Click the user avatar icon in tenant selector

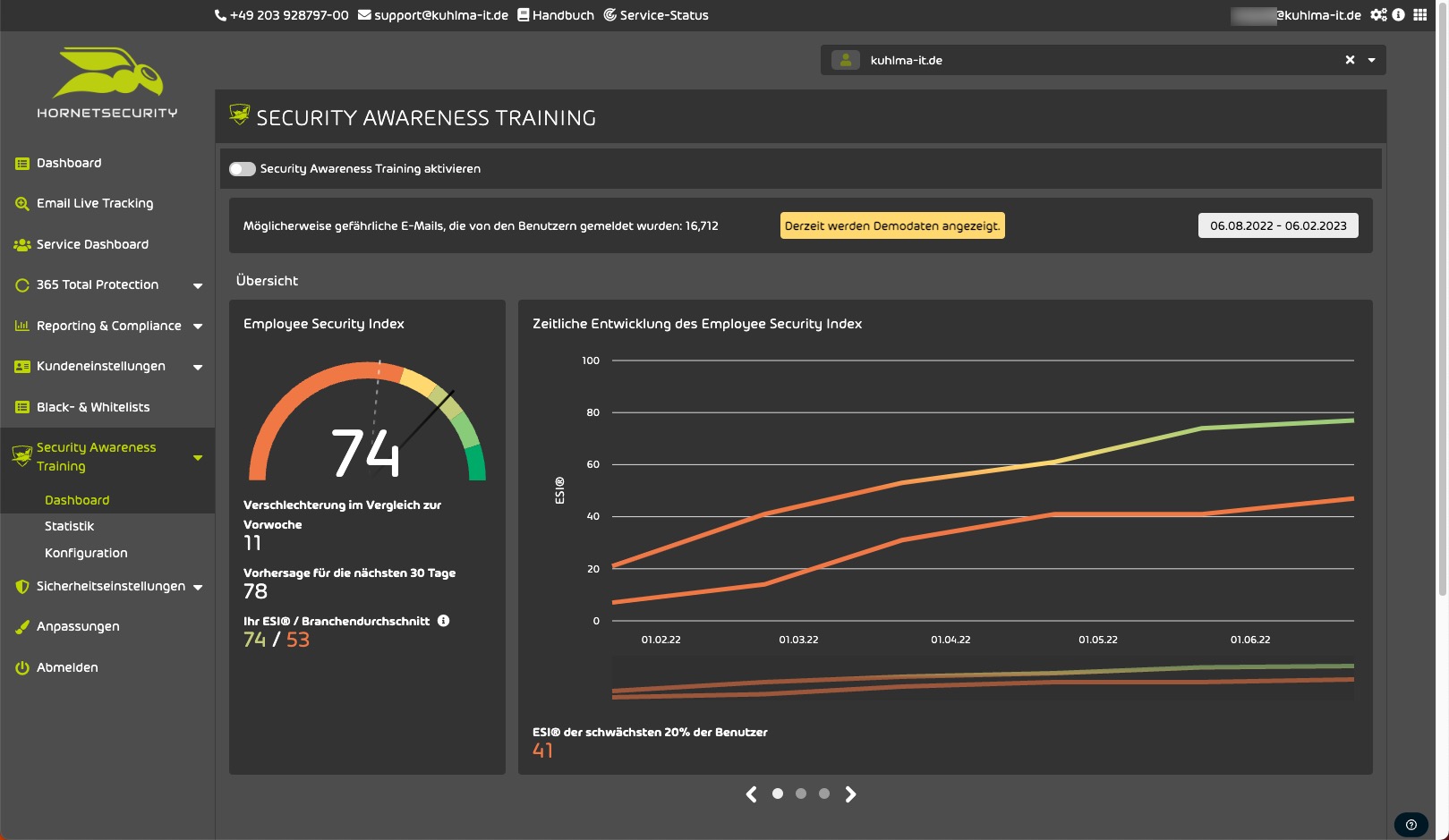[846, 60]
